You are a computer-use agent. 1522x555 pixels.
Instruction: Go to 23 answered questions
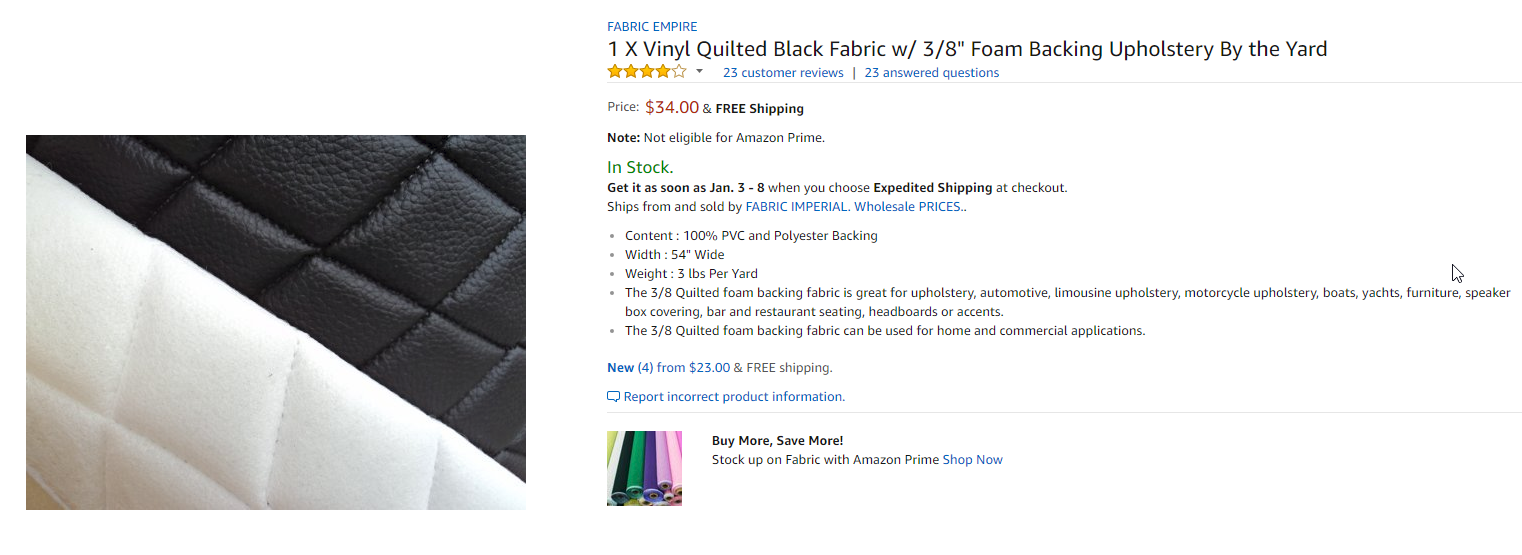click(931, 73)
